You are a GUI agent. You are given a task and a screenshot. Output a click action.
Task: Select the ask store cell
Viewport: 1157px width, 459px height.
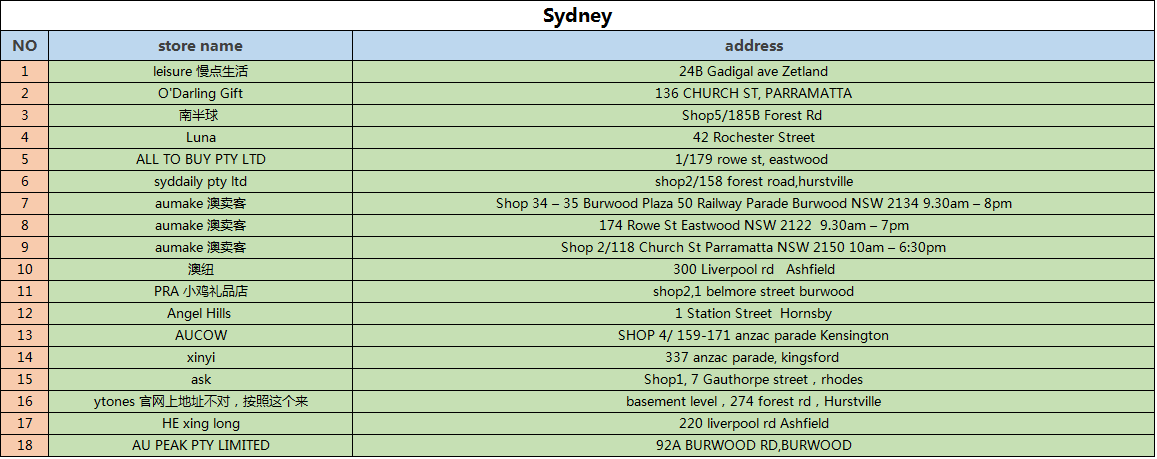coord(200,379)
